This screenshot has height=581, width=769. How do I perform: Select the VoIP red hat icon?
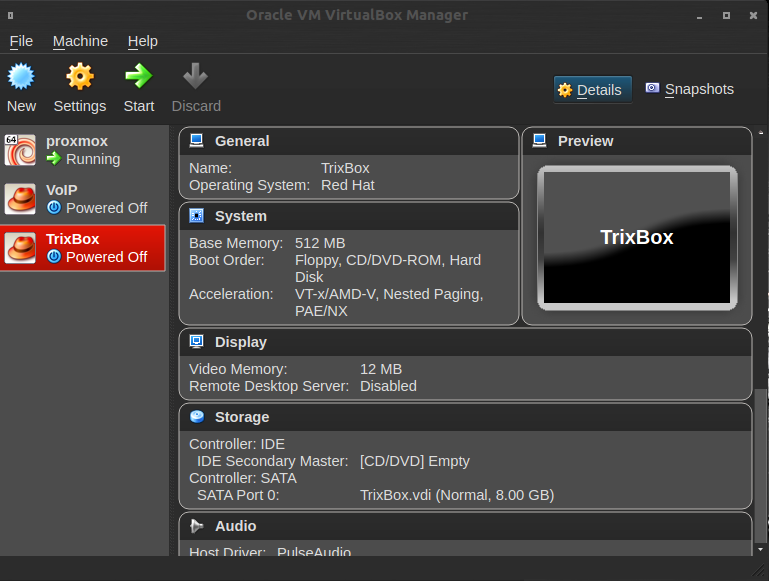(20, 199)
